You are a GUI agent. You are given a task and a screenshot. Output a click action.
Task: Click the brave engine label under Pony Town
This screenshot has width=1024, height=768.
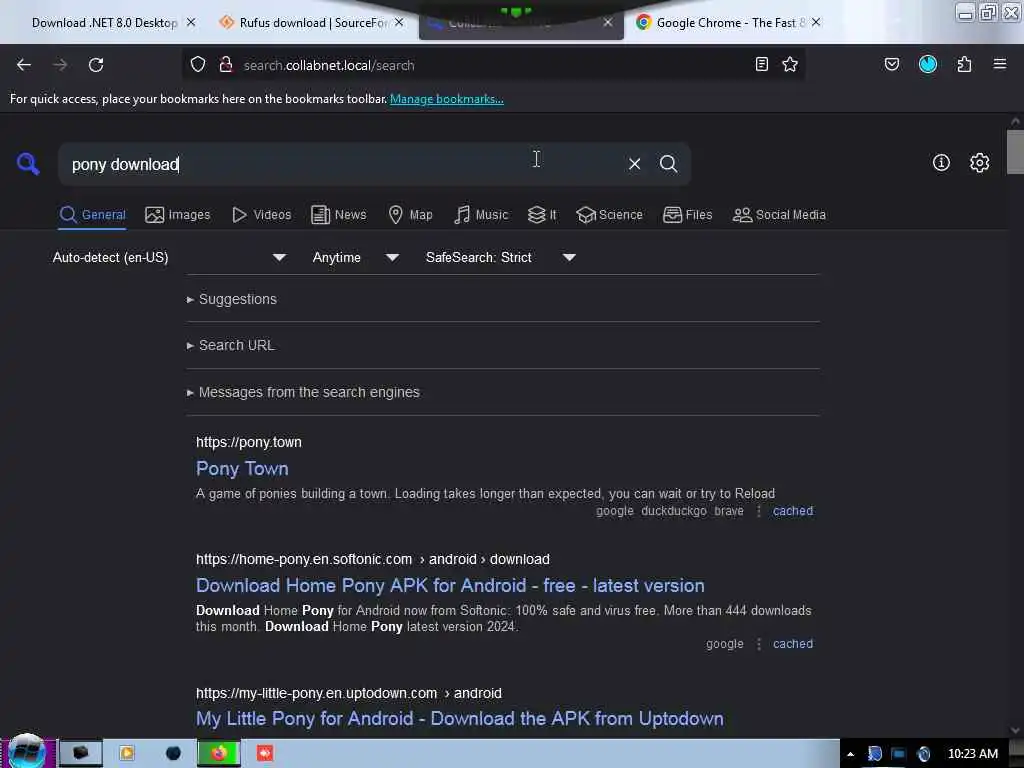point(729,511)
